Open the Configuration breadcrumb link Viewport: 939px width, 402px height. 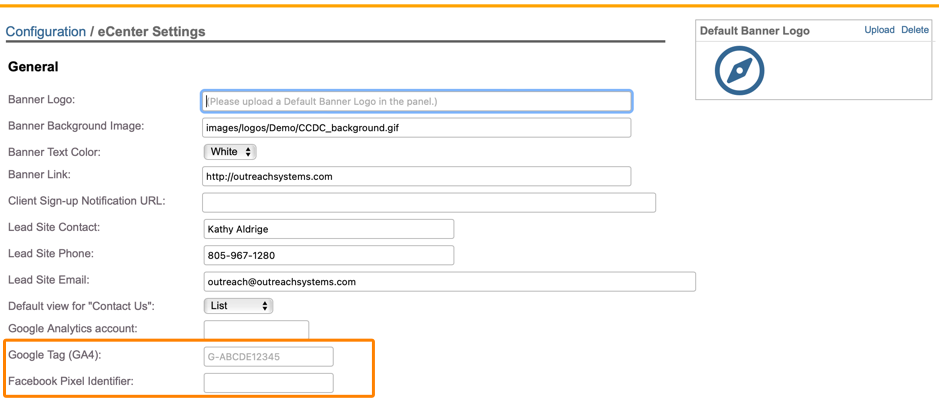tap(46, 32)
